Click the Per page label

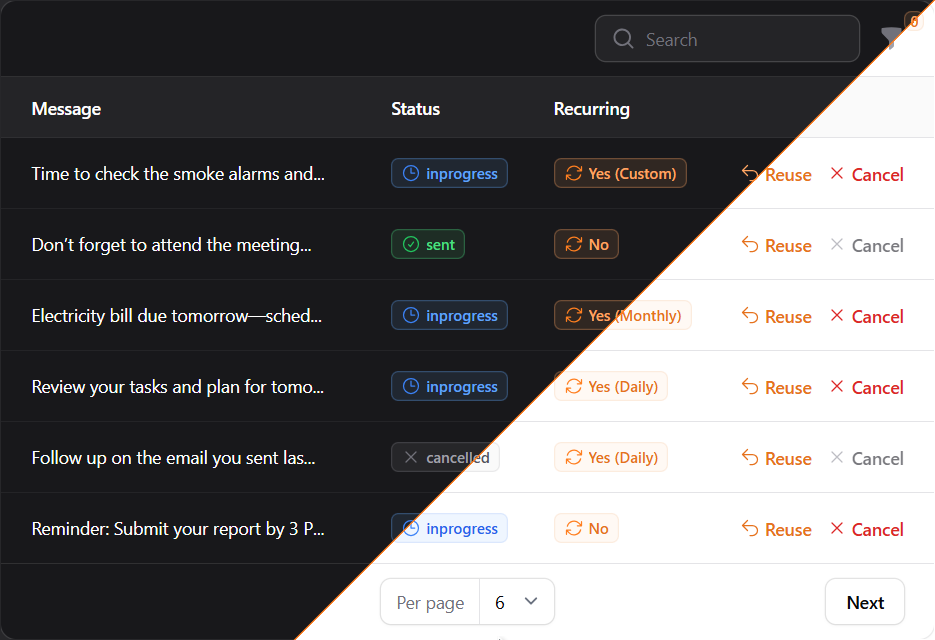coord(430,602)
